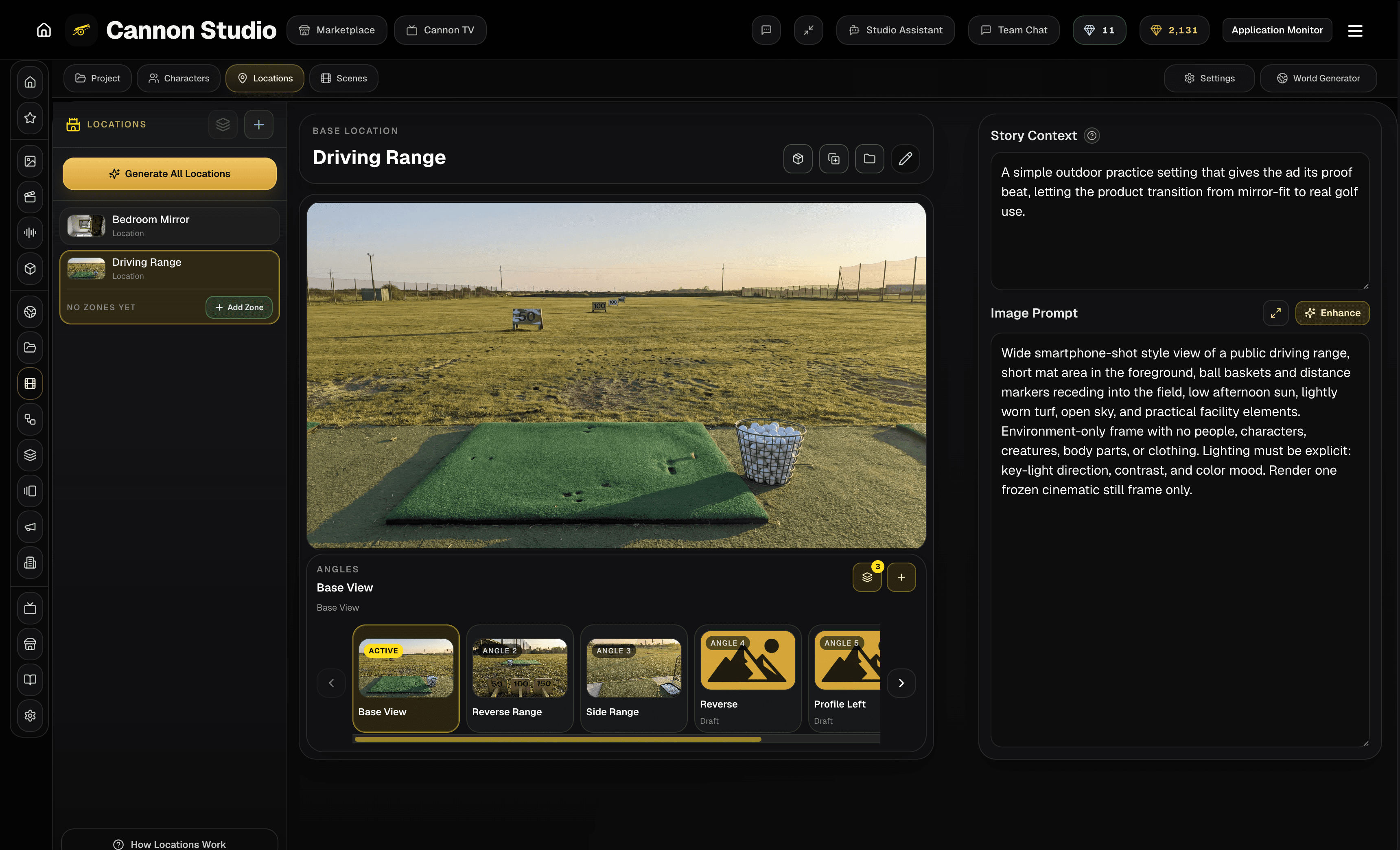Click the duplicate icon for Driving Range
The image size is (1400, 850).
(833, 158)
